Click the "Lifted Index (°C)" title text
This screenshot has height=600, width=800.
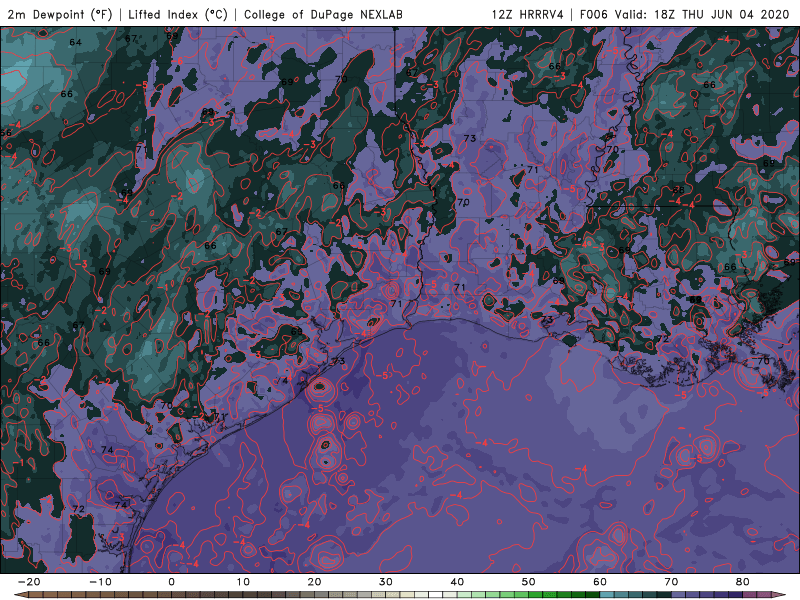pos(178,14)
